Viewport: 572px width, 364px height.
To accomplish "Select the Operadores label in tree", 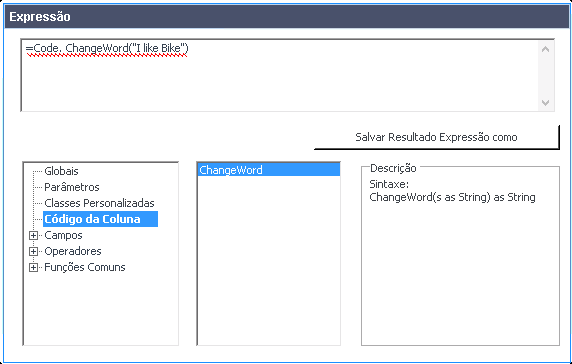I will tap(73, 251).
